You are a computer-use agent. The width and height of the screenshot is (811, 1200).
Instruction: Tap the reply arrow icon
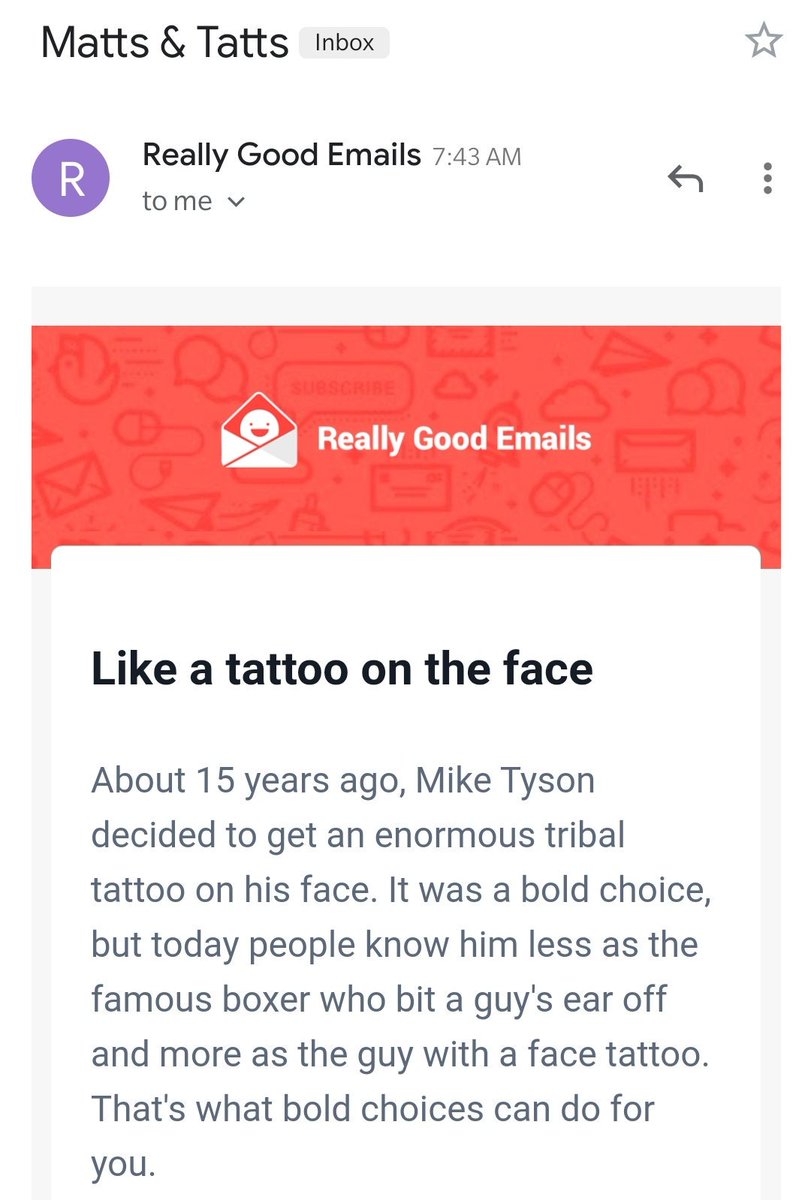pos(685,180)
